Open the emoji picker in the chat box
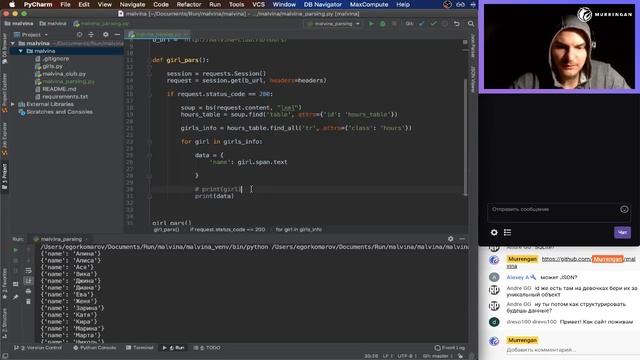This screenshot has width=640, height=360. [624, 209]
